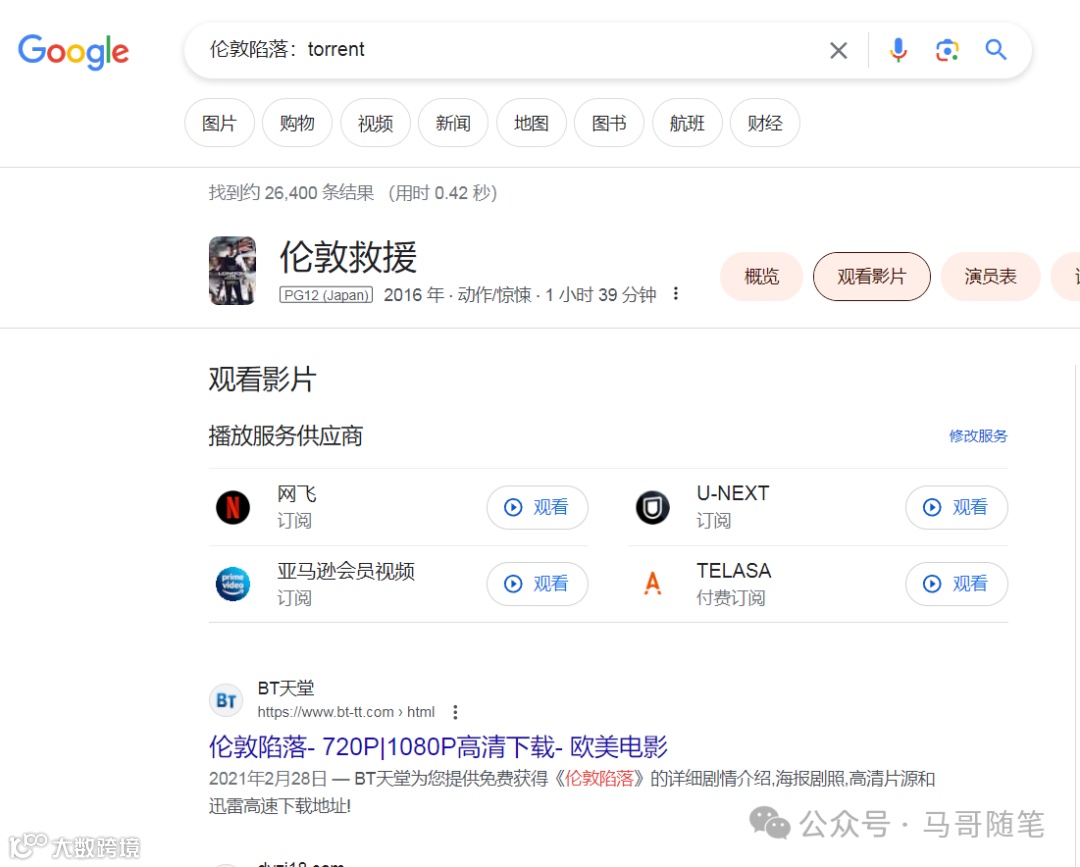Select the 视频 filter chip

[375, 123]
